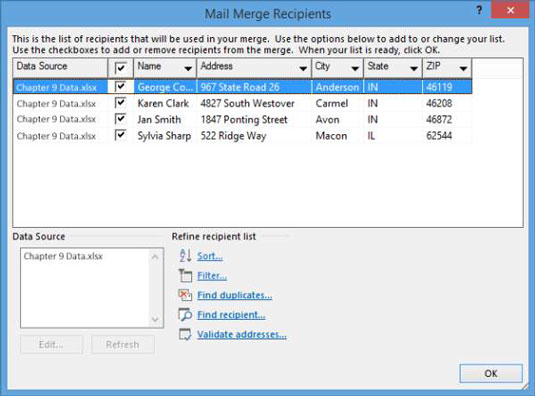Click the Find duplicates icon
535x396 pixels.
pos(185,295)
